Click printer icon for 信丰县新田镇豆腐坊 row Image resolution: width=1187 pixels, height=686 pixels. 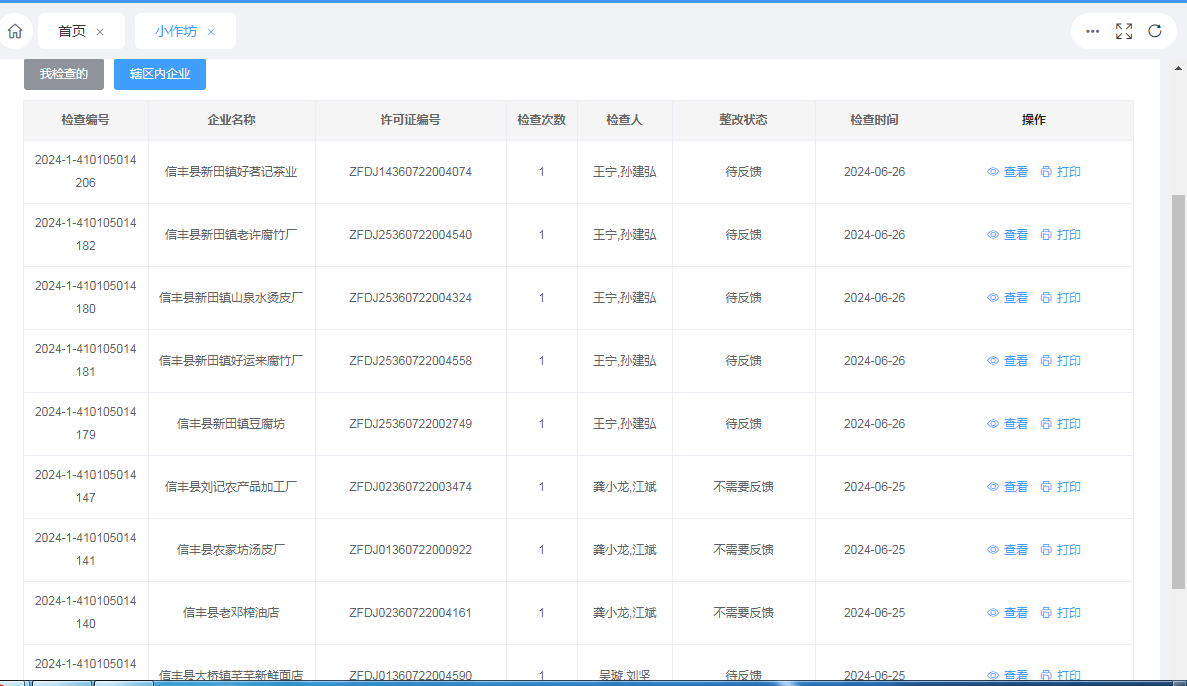pos(1046,424)
